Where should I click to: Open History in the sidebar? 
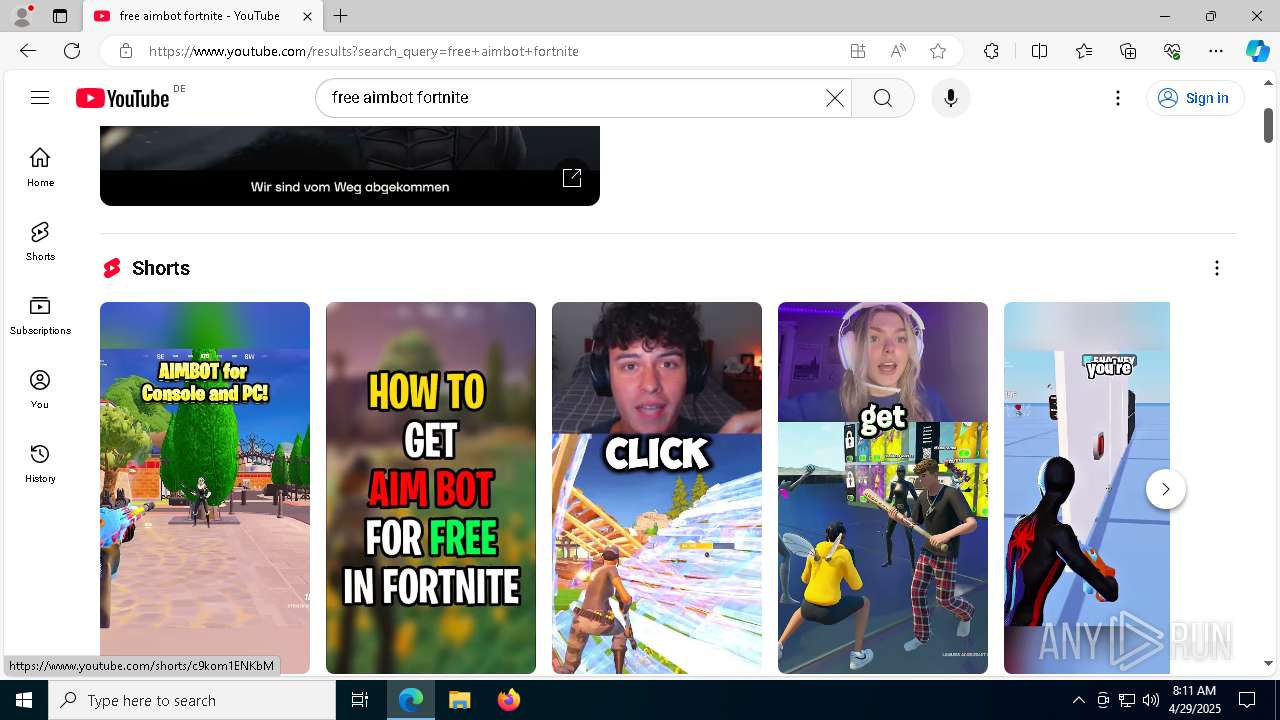(x=40, y=463)
